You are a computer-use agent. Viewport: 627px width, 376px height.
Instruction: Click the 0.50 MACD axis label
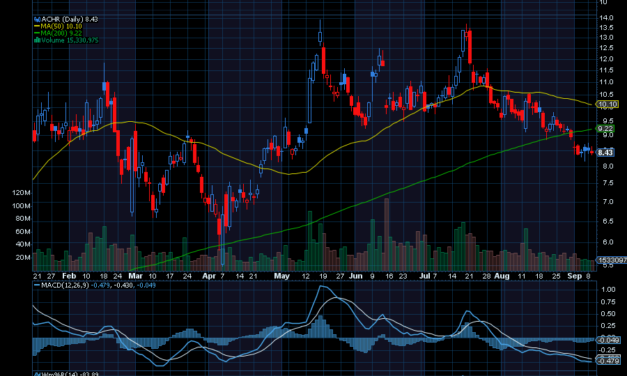pyautogui.click(x=608, y=314)
